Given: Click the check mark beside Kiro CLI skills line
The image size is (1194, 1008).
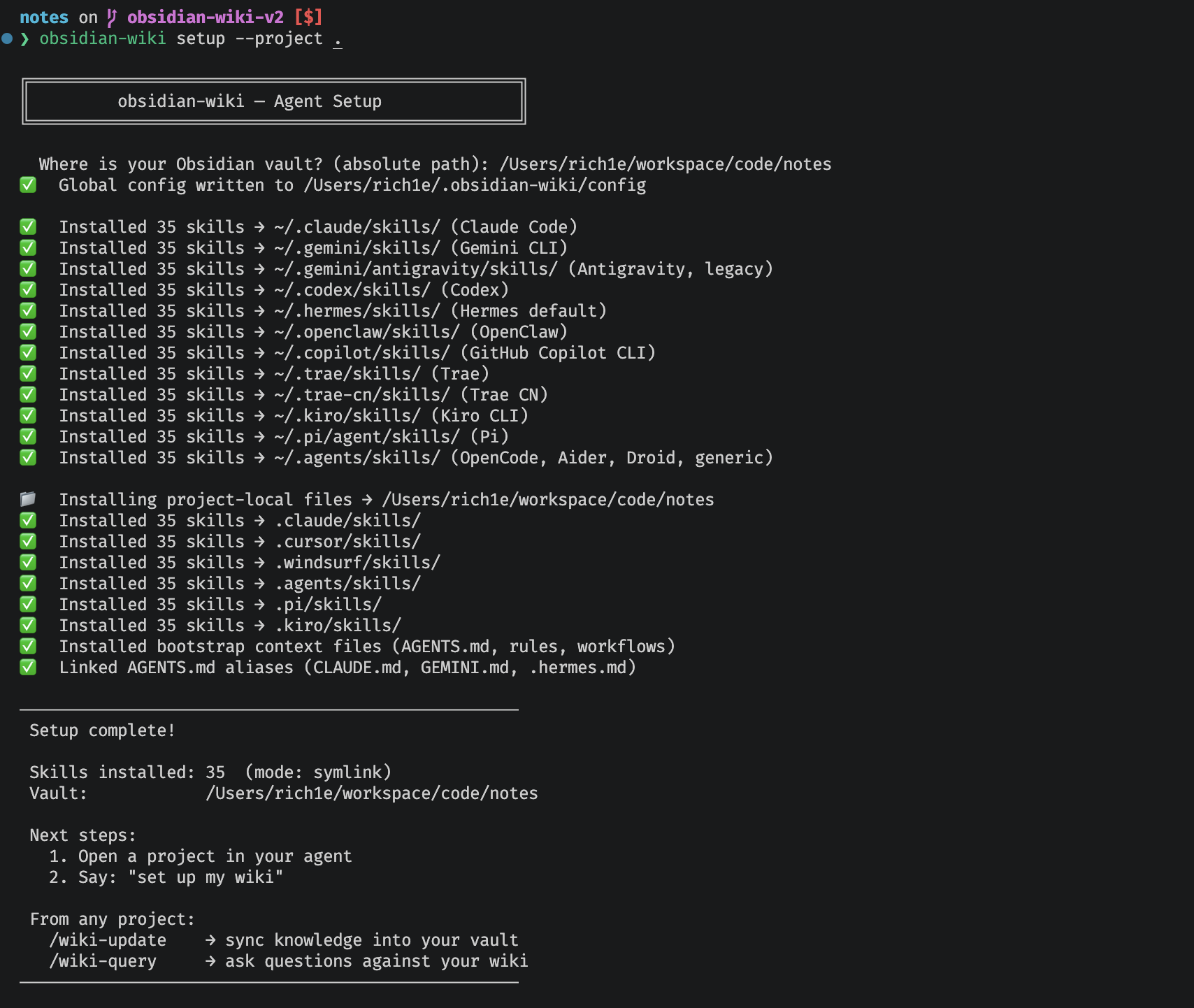Looking at the screenshot, I should click(28, 415).
